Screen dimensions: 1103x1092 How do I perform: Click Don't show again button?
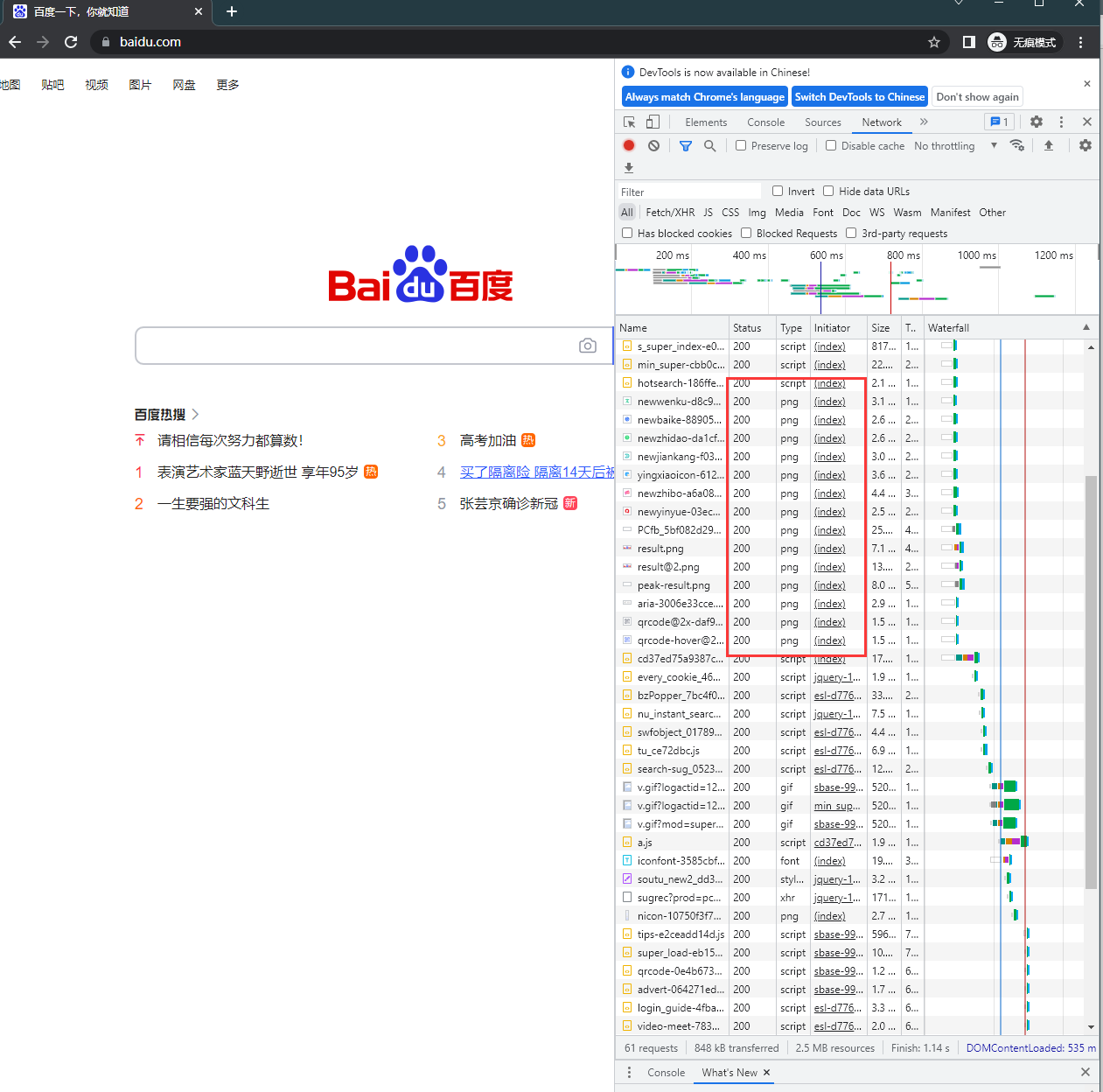pyautogui.click(x=977, y=97)
